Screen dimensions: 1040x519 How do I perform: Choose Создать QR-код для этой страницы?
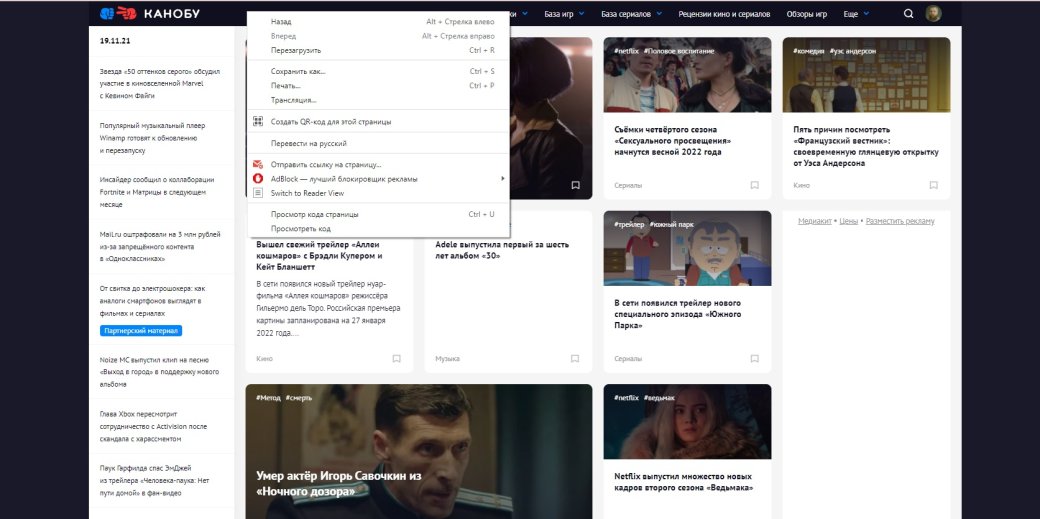pos(378,121)
